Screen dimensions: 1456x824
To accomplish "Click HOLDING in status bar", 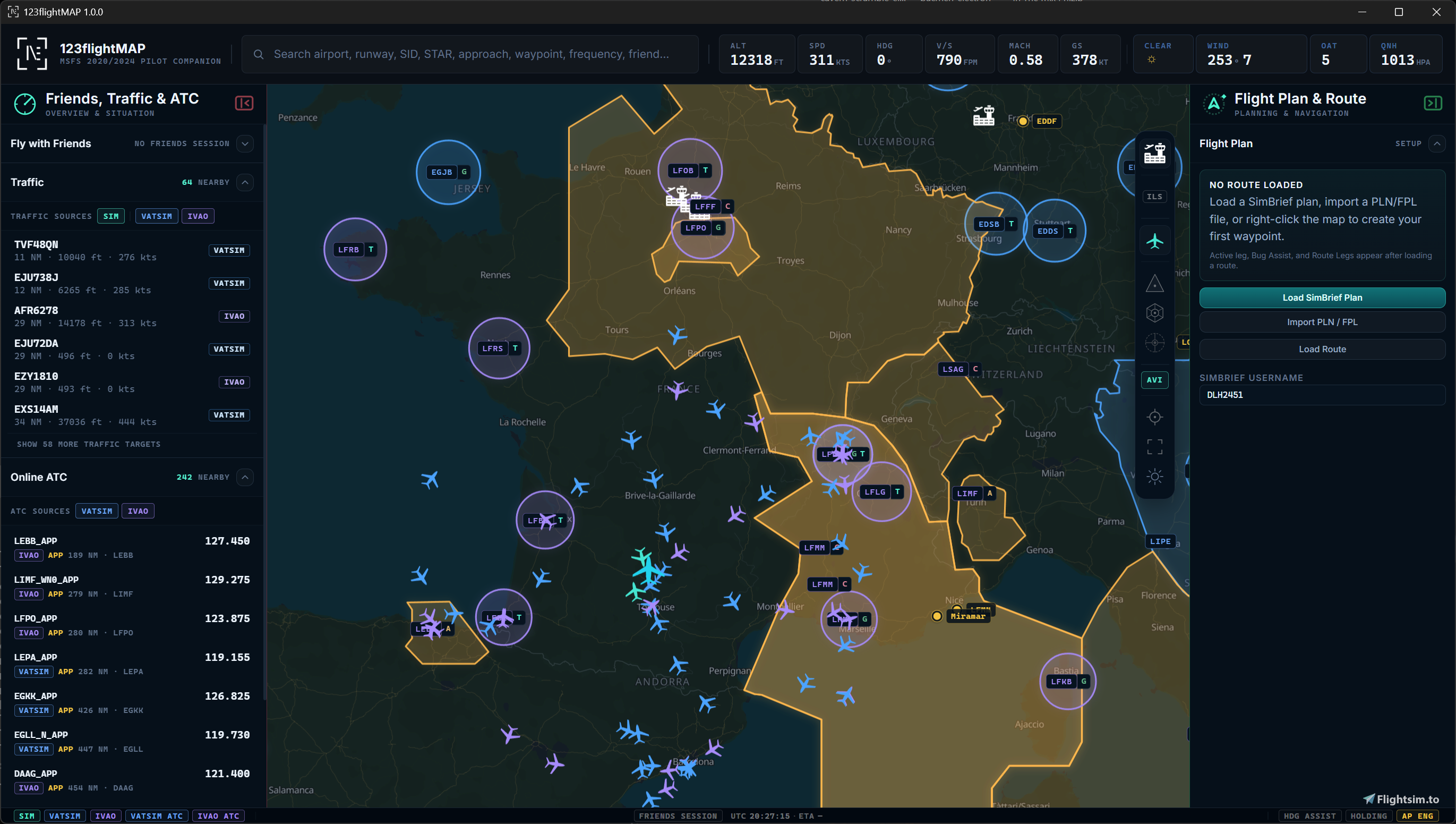I will (x=1368, y=816).
